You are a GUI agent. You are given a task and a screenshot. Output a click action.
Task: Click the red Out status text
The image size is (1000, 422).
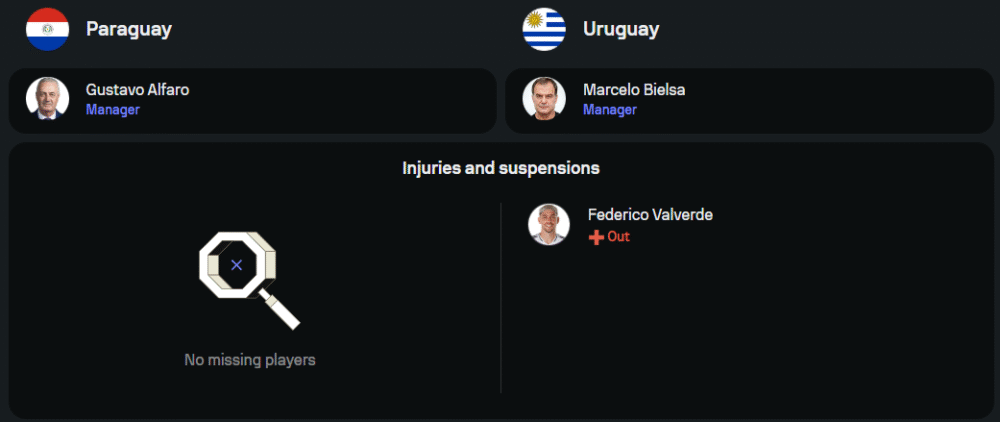(x=619, y=237)
